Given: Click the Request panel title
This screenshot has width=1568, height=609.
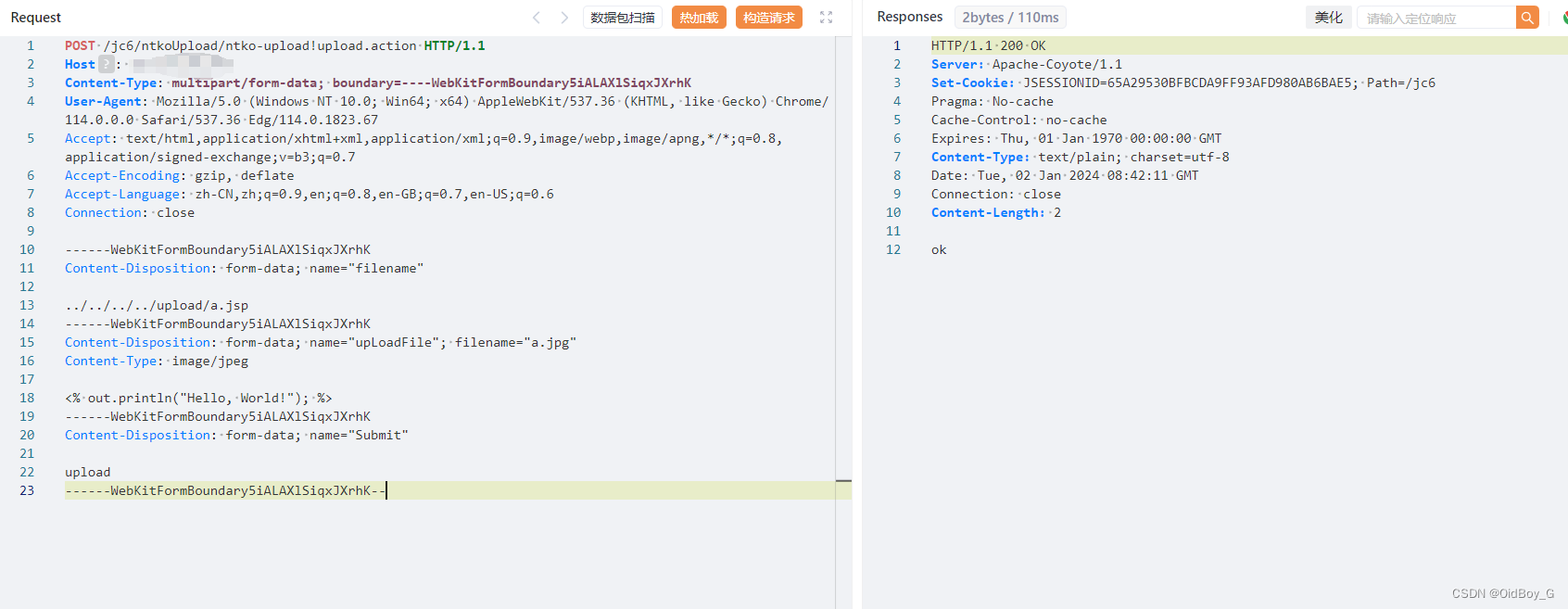Looking at the screenshot, I should [x=36, y=18].
